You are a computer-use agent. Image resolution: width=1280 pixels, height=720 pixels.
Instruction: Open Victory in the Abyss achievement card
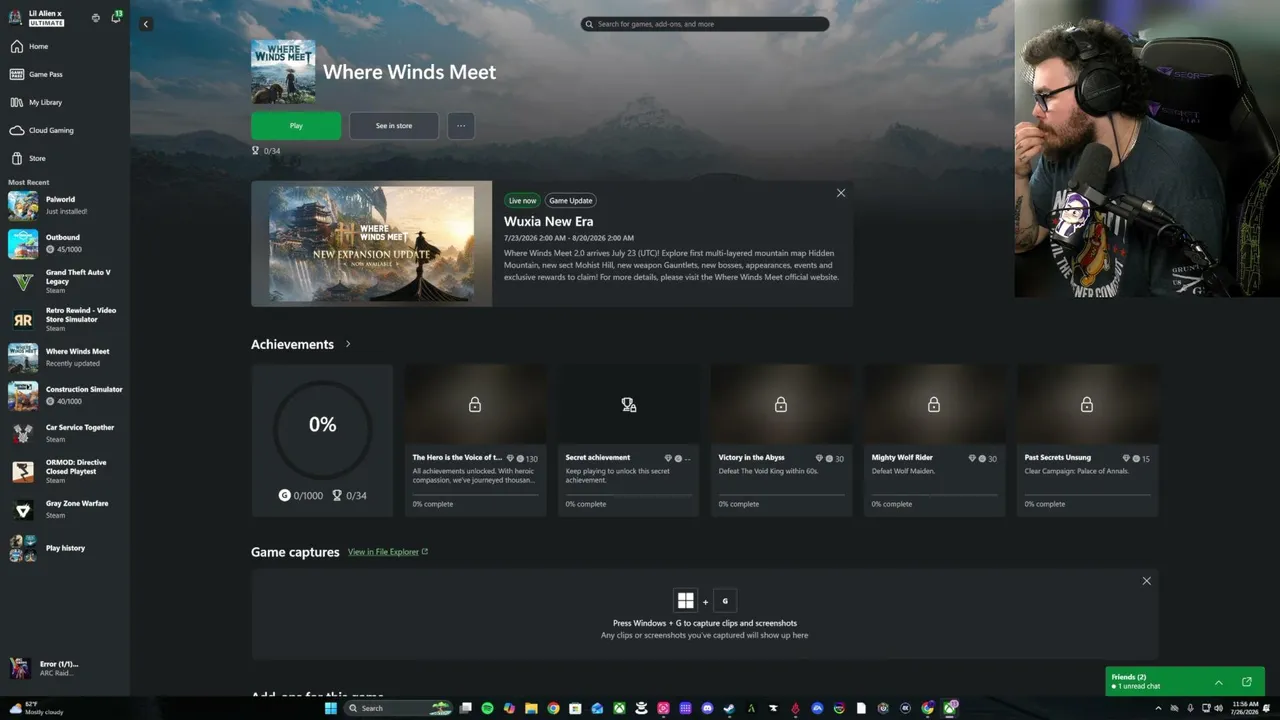tap(781, 440)
